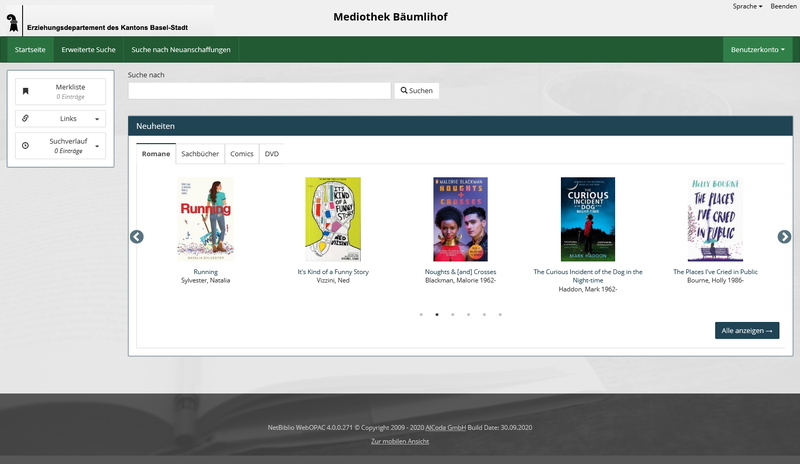800x464 pixels.
Task: Open It's Kind of a Funny Story title link
Action: coord(333,272)
